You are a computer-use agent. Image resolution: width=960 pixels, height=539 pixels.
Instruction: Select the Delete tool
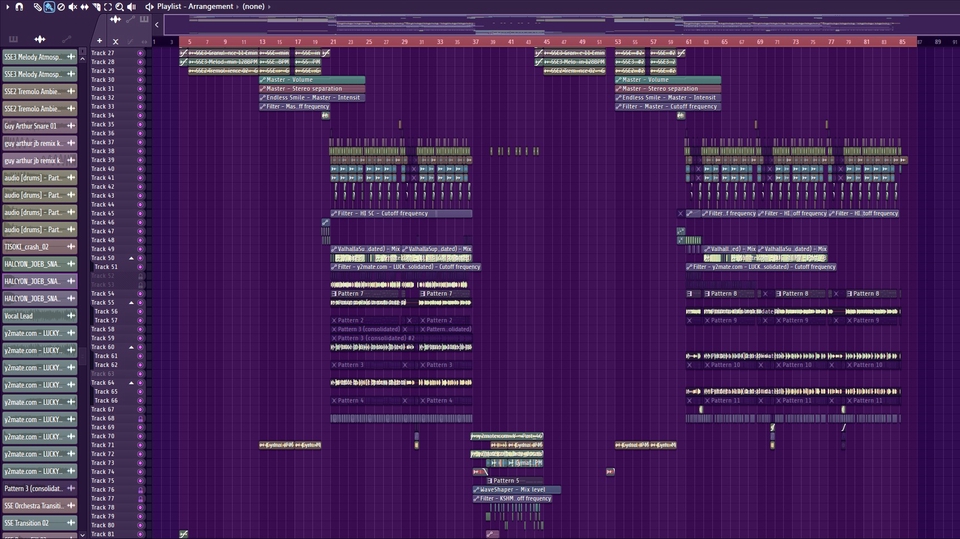[x=61, y=7]
